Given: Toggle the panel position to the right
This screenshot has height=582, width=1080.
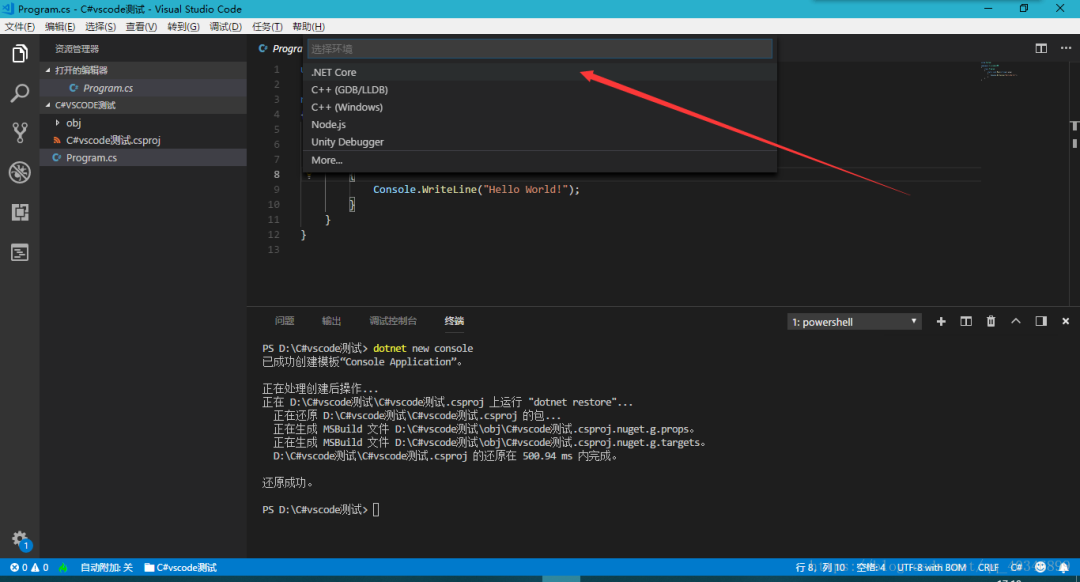Looking at the screenshot, I should click(1041, 321).
